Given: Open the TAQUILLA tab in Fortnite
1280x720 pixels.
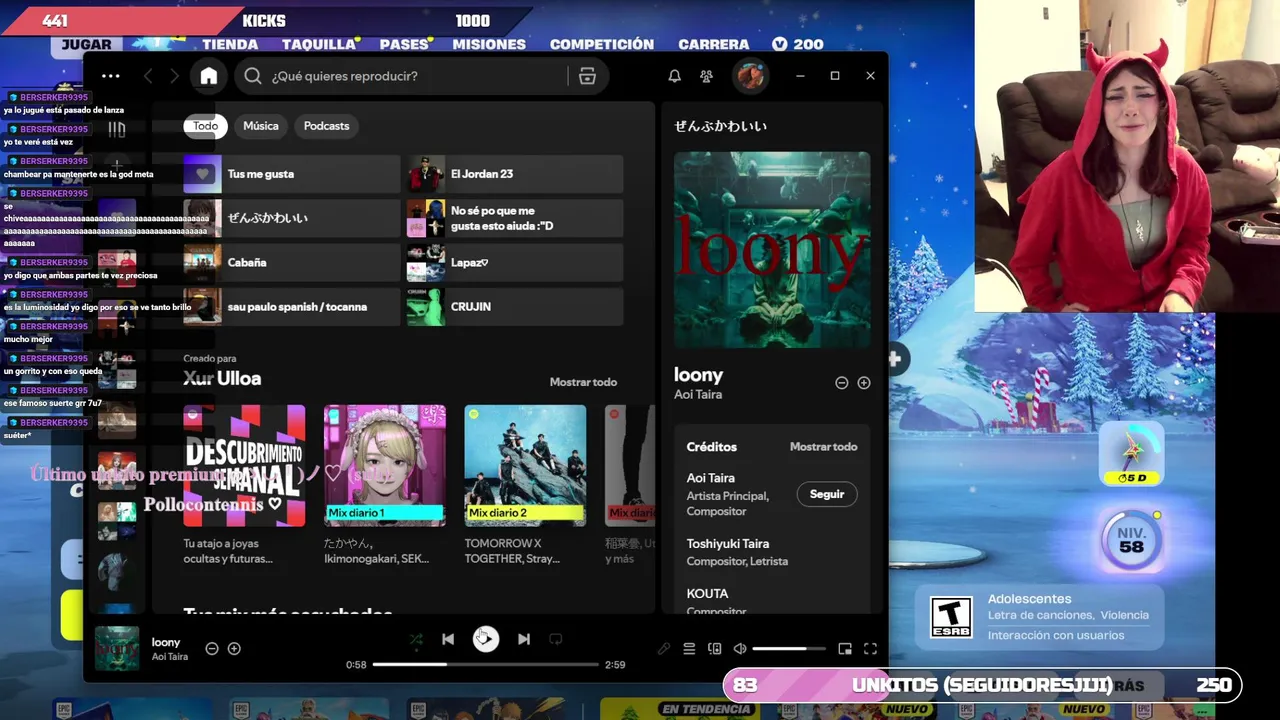Looking at the screenshot, I should click(x=319, y=44).
